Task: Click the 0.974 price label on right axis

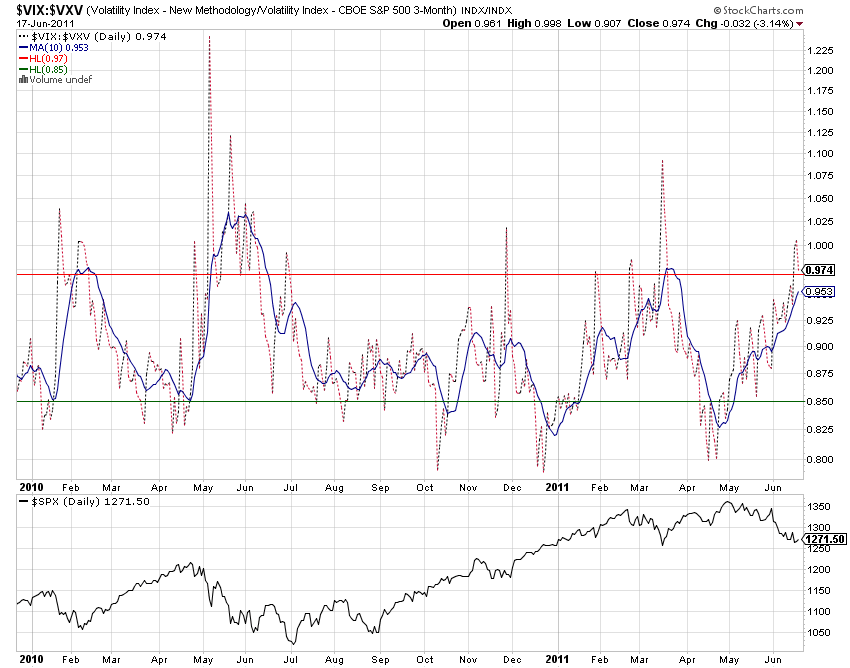Action: point(819,270)
